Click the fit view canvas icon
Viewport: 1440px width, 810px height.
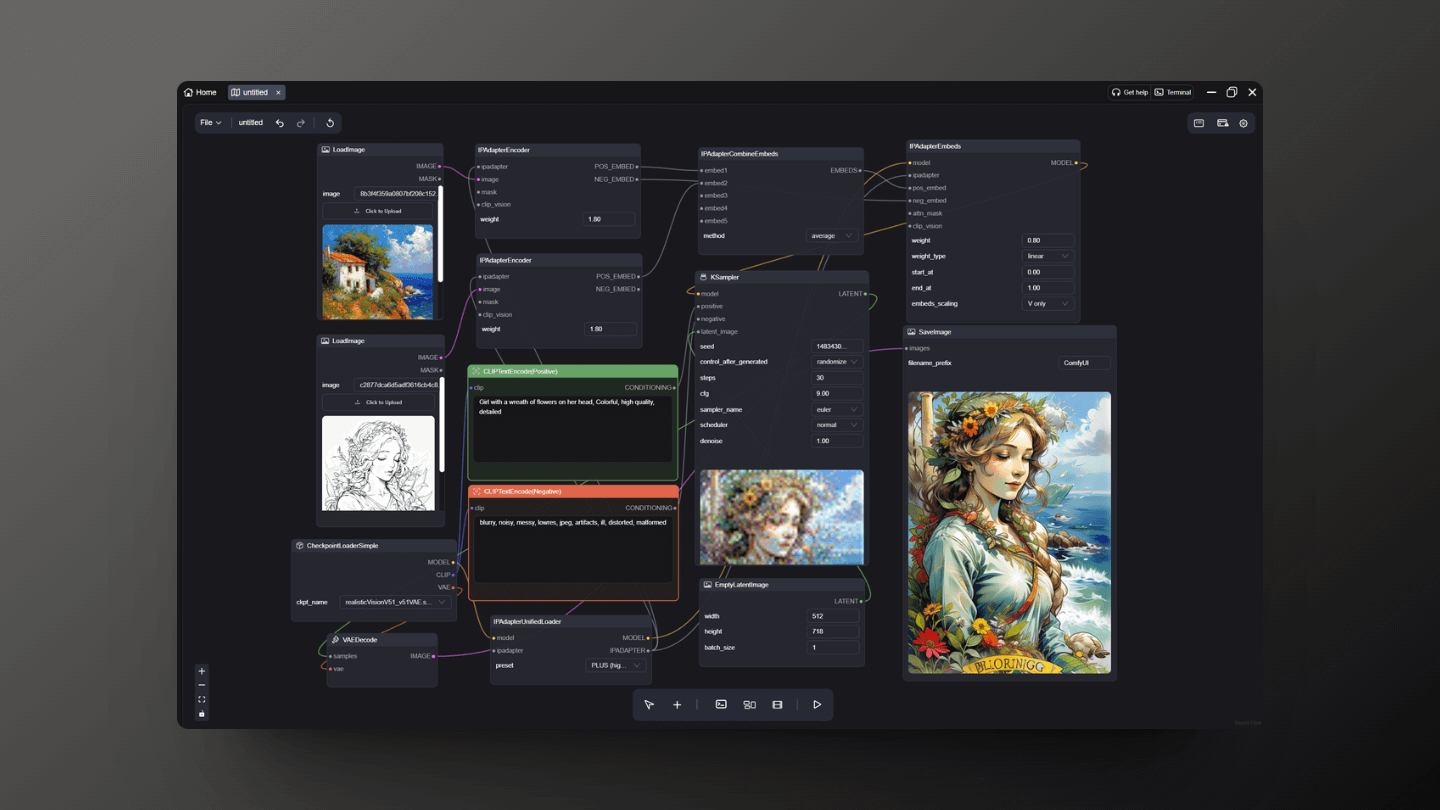202,700
